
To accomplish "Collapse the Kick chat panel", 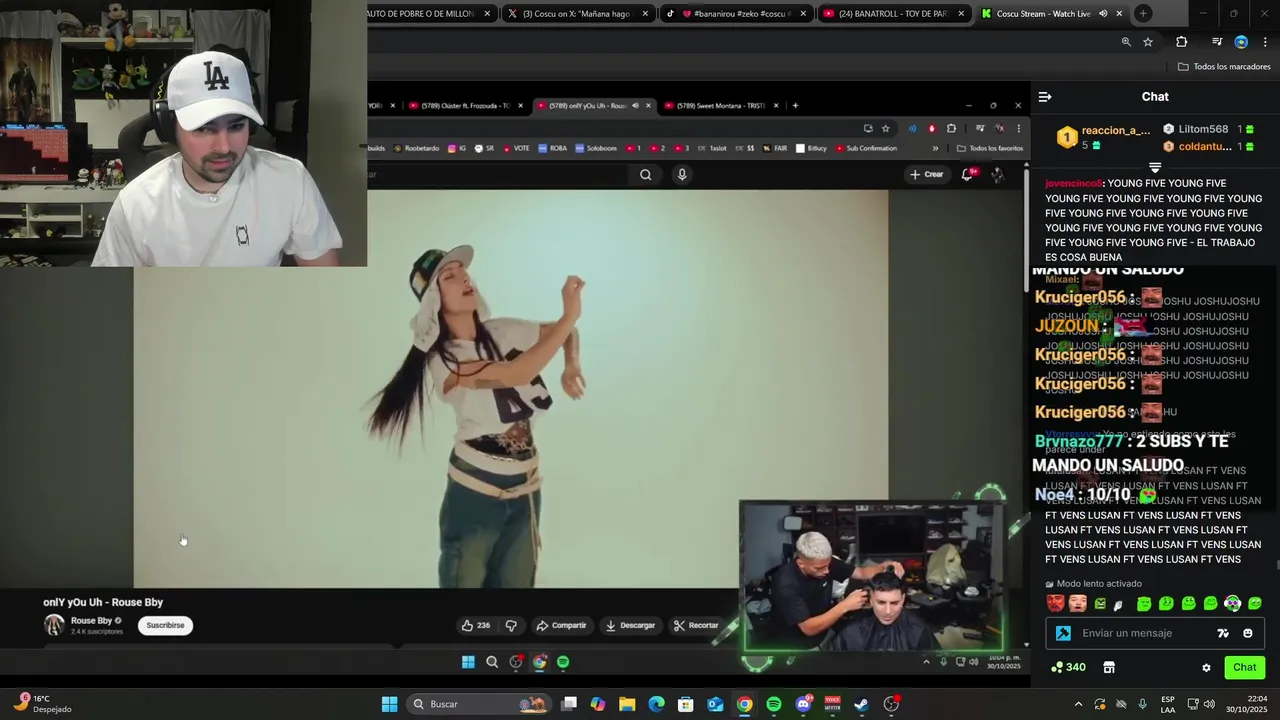I will 1045,97.
